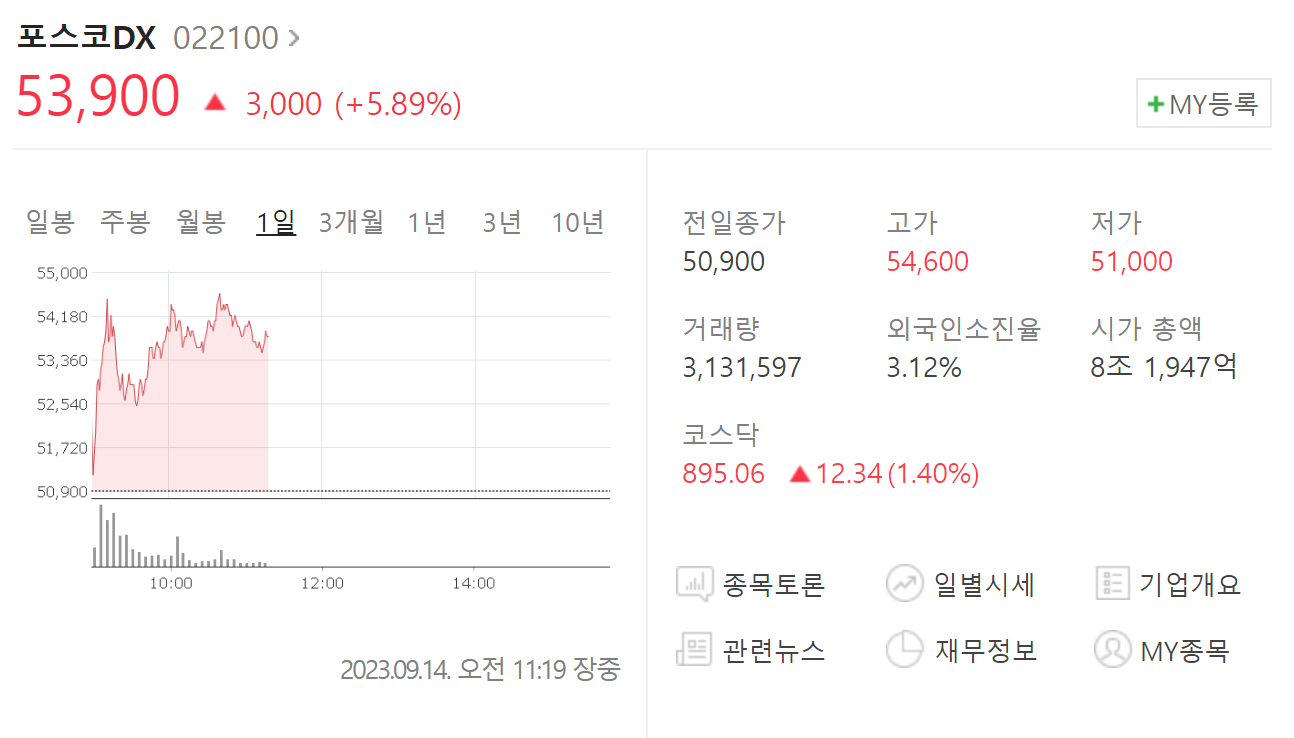Viewport: 1294px width, 738px height.
Task: Click the plus icon on MY등록 button
Action: [x=1156, y=102]
